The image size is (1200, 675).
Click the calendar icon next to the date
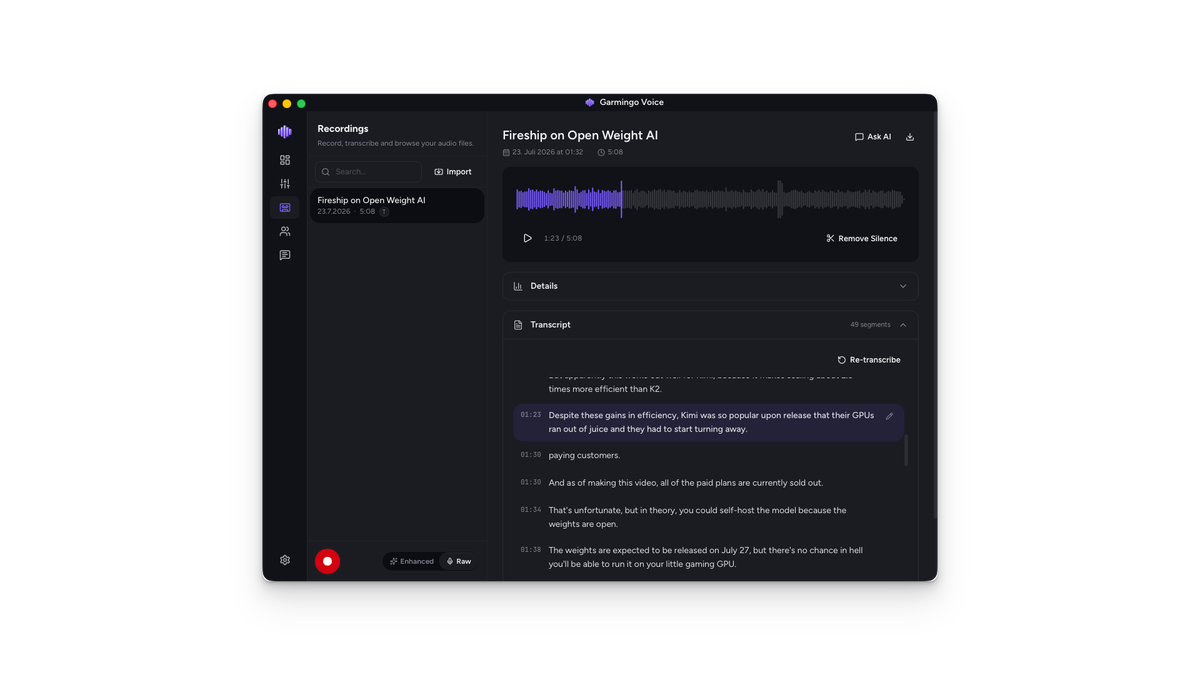click(506, 153)
